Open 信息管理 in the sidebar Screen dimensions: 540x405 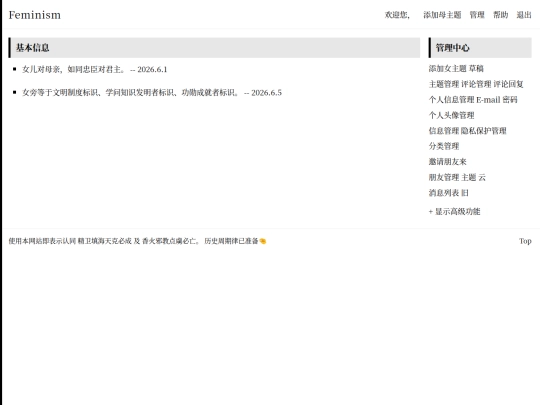click(444, 131)
